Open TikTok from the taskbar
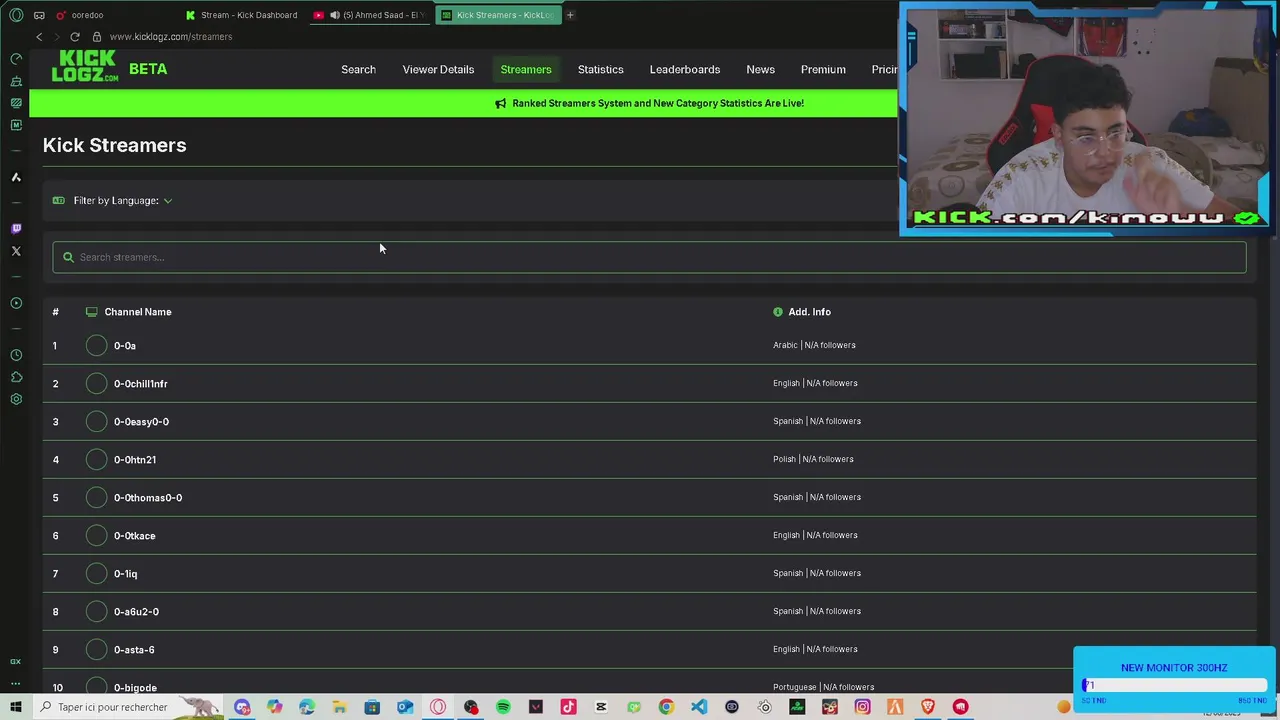The height and width of the screenshot is (720, 1280). (x=568, y=707)
